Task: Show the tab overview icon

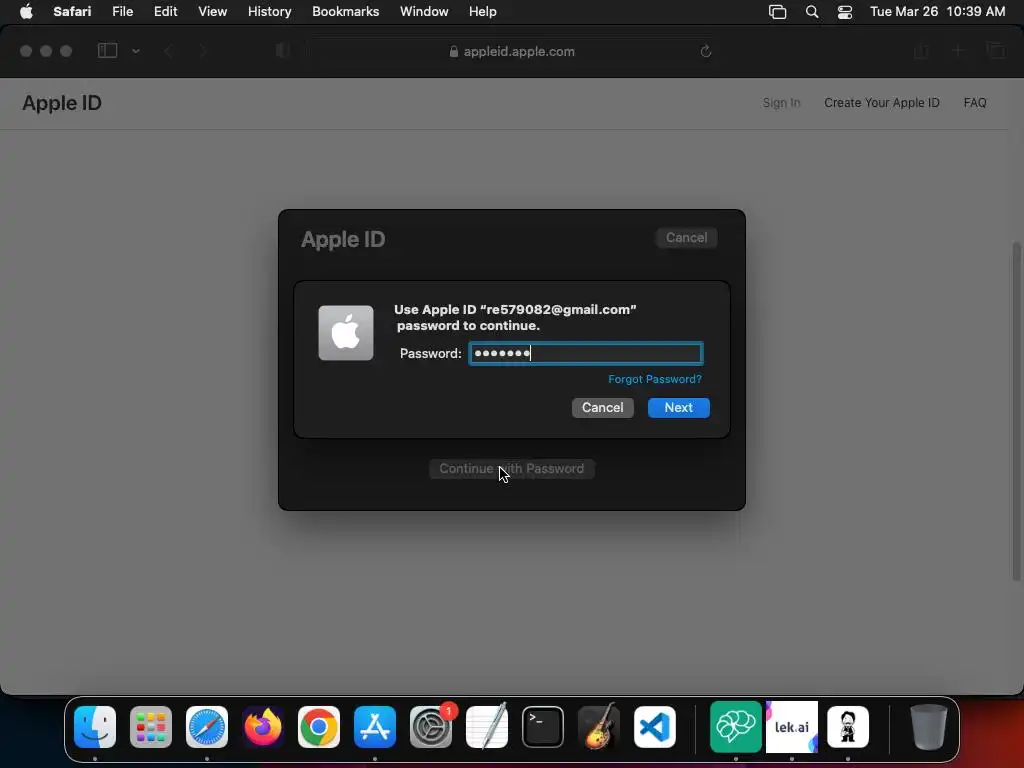Action: pos(995,51)
